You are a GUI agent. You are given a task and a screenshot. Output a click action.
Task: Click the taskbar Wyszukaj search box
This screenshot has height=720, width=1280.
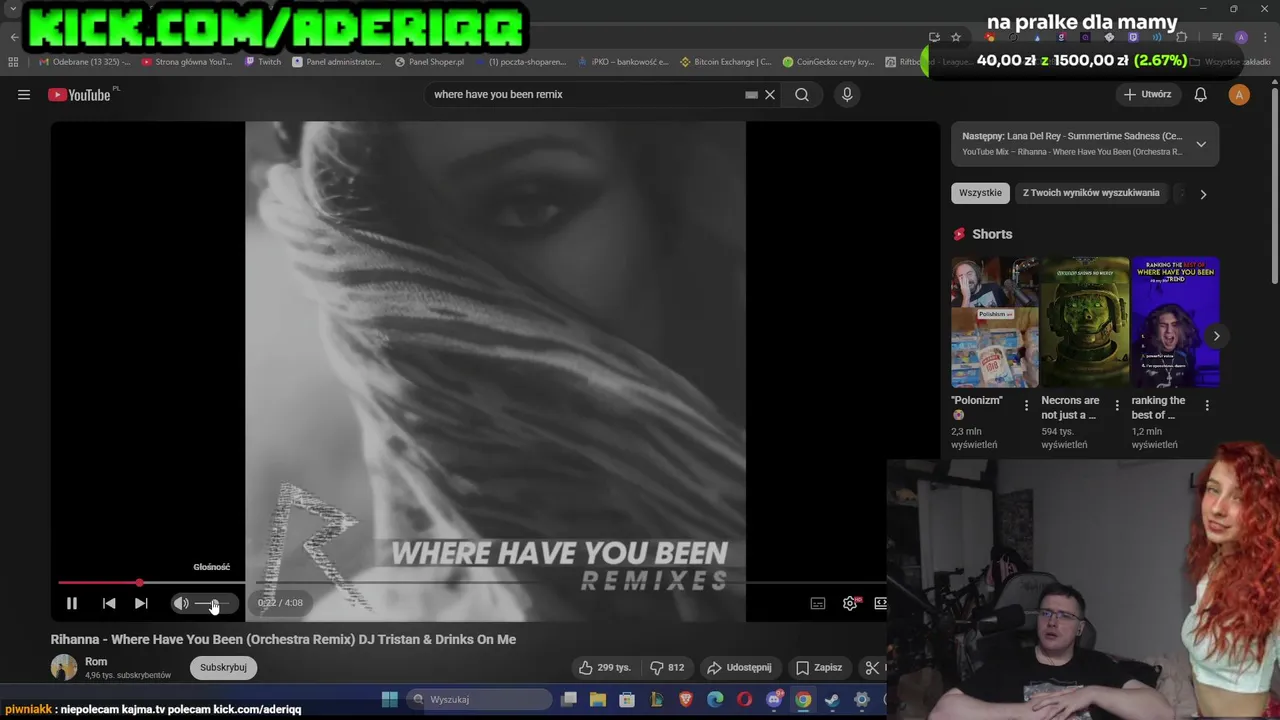tap(478, 699)
